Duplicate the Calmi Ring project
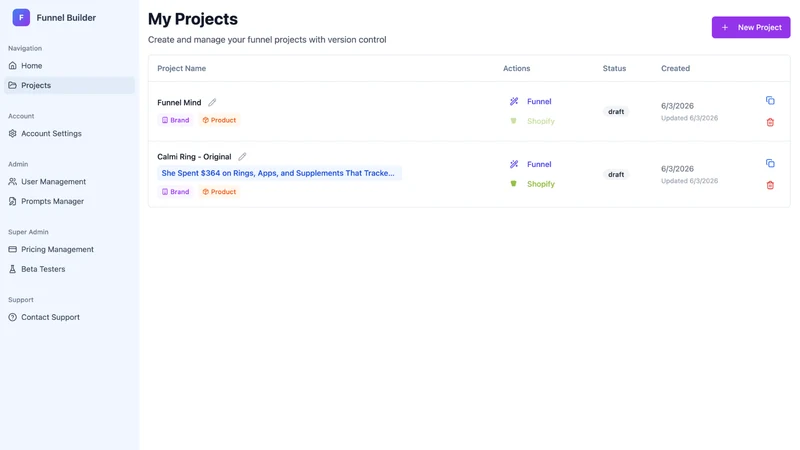 pos(770,163)
